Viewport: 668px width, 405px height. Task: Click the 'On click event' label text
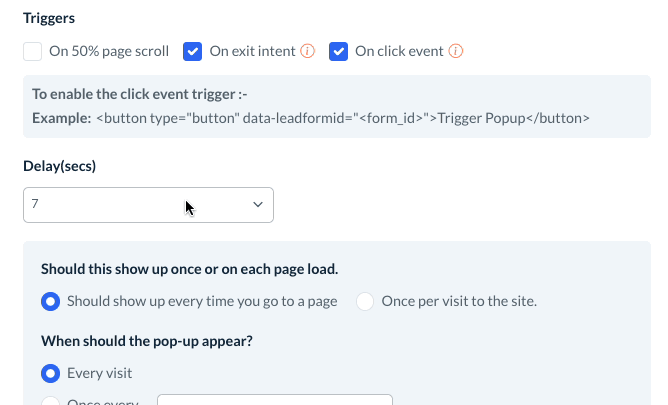point(399,51)
